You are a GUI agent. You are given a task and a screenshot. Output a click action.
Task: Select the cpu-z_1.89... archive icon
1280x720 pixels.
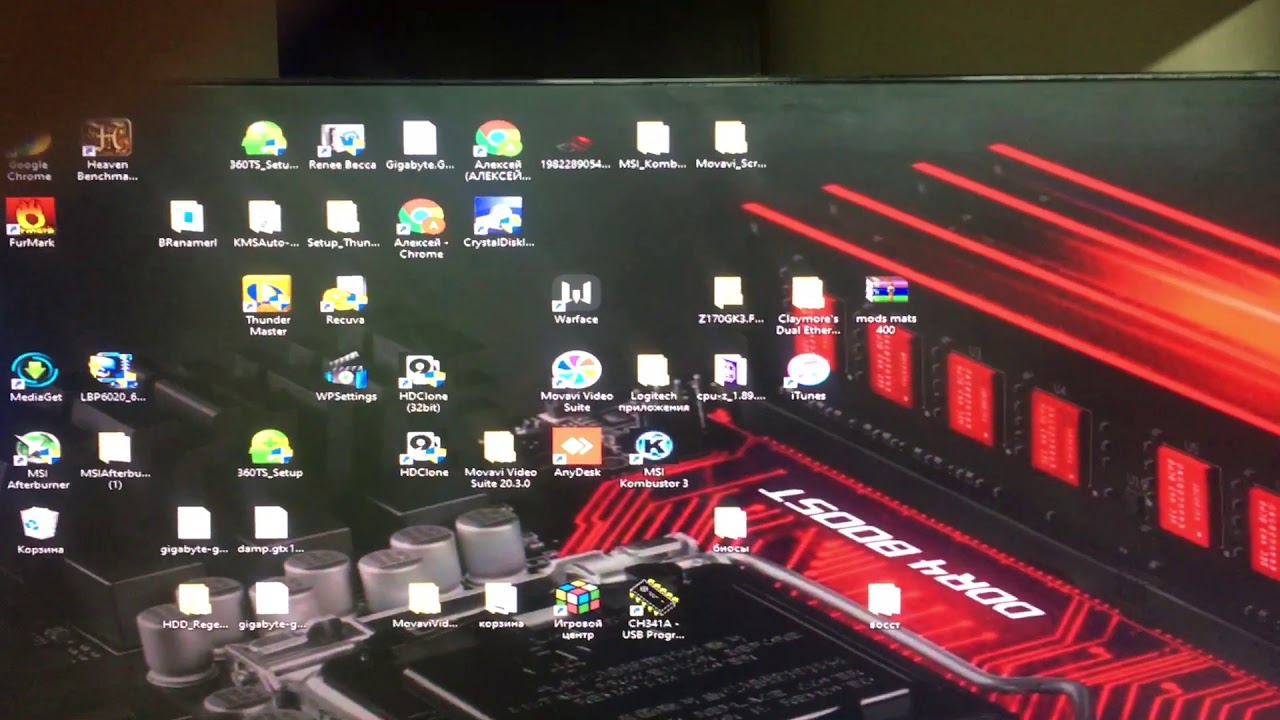730,377
